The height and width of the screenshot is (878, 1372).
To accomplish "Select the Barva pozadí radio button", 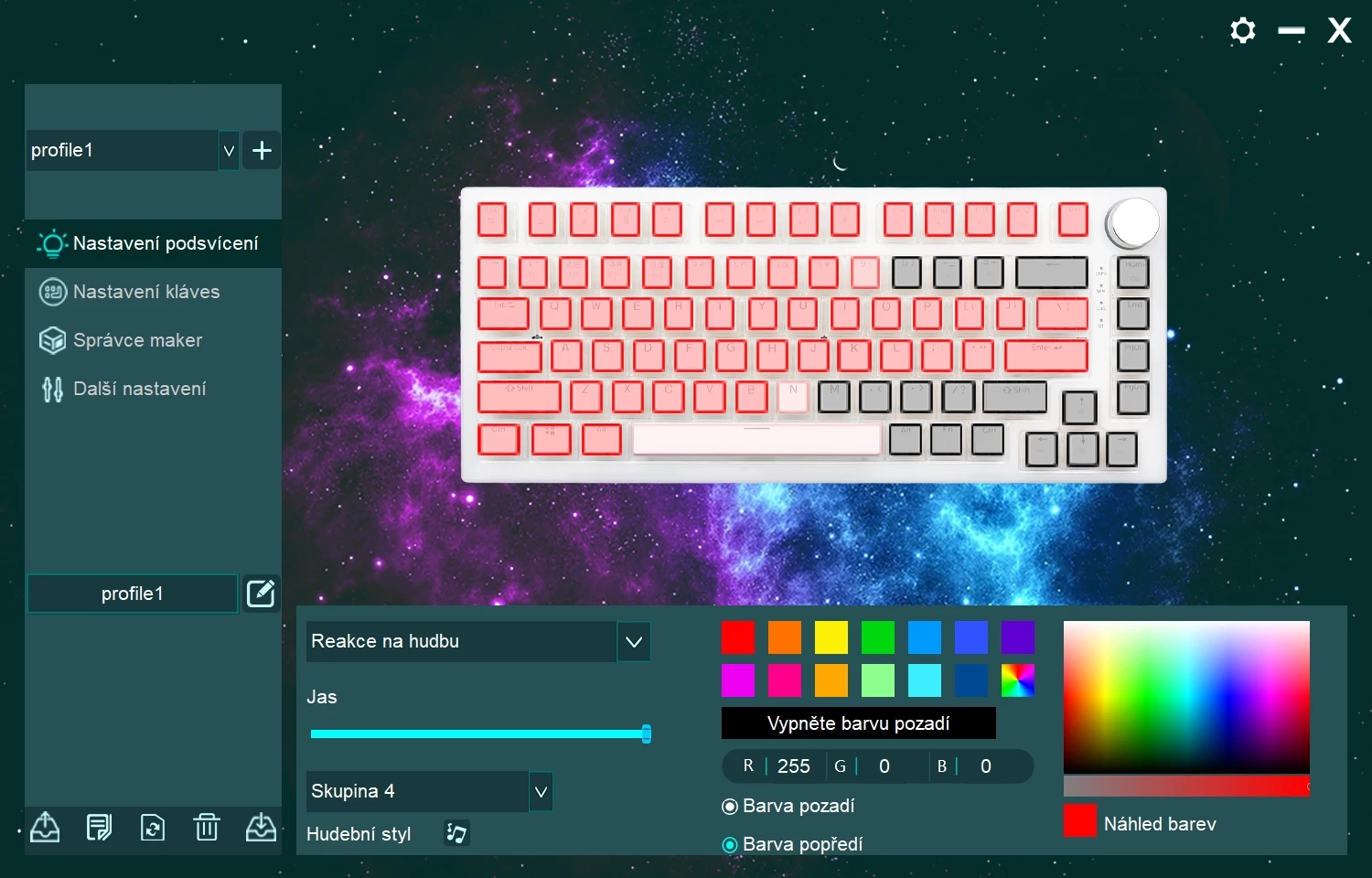I will pos(730,807).
